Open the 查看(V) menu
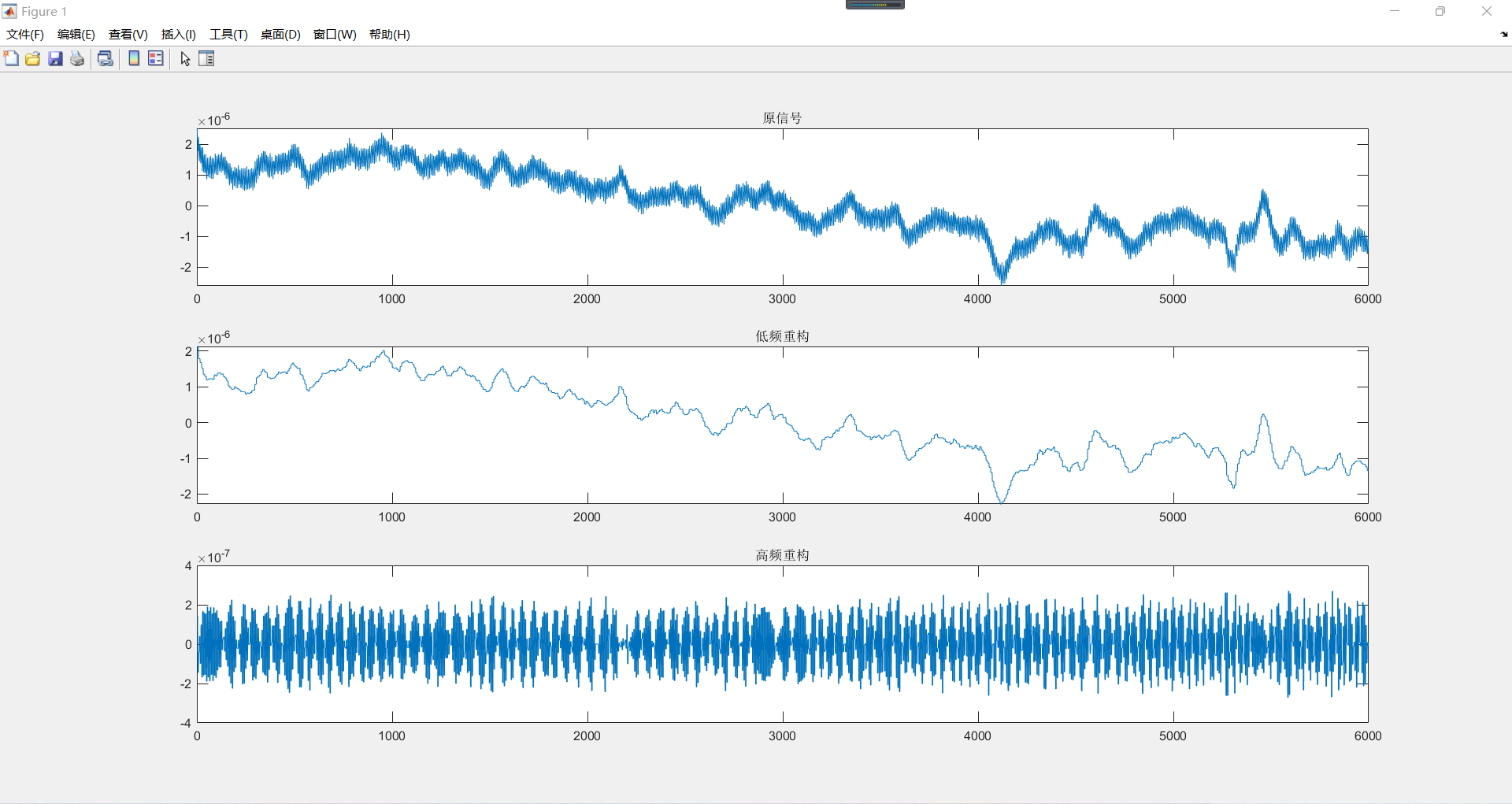 (x=128, y=35)
